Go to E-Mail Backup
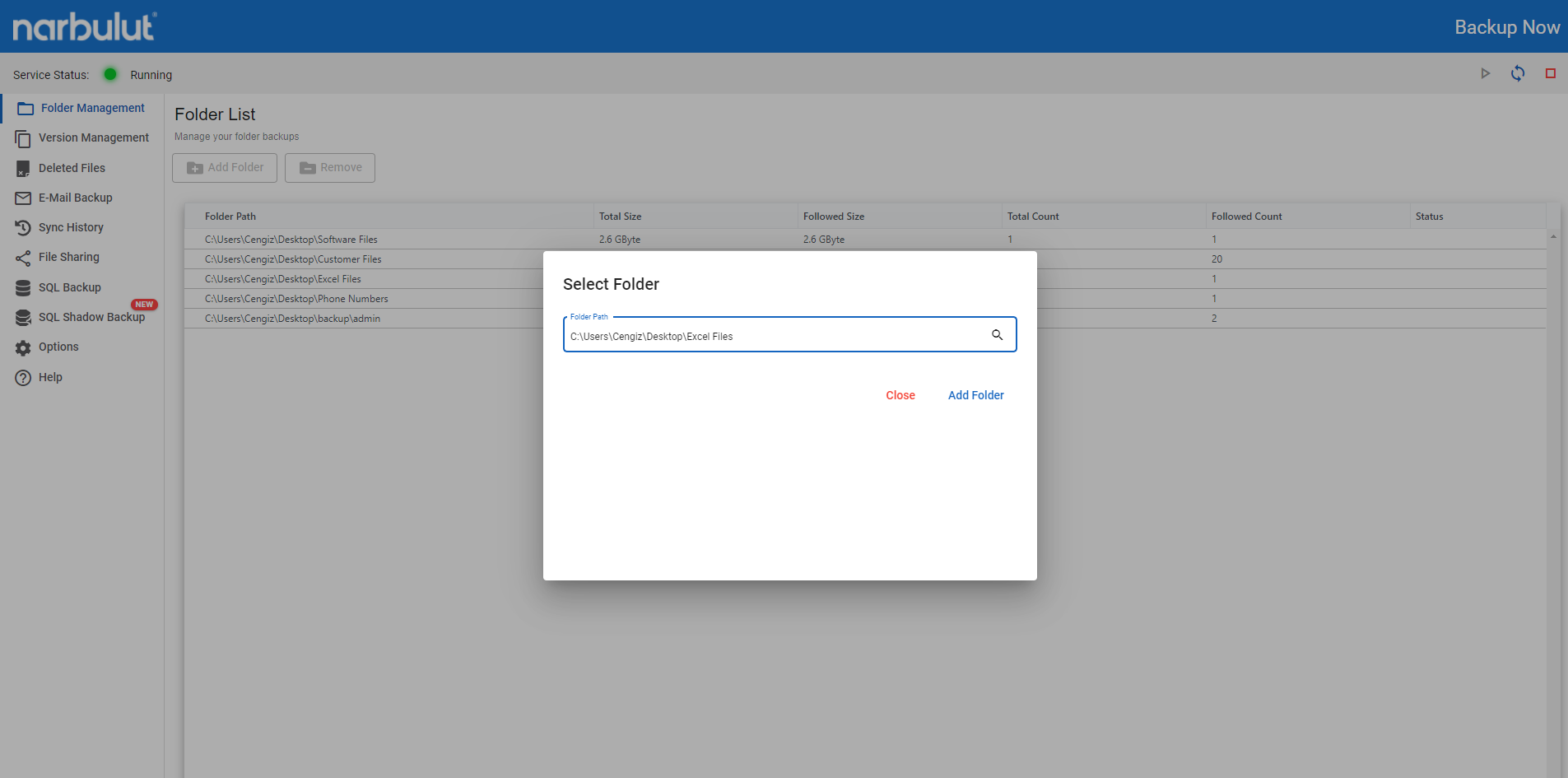Image resolution: width=1568 pixels, height=778 pixels. [75, 198]
